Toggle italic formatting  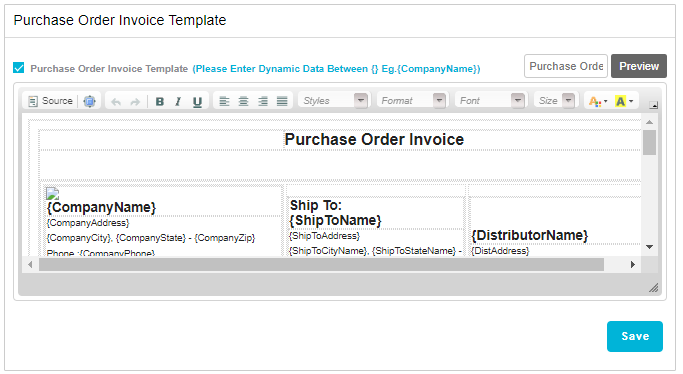(178, 101)
